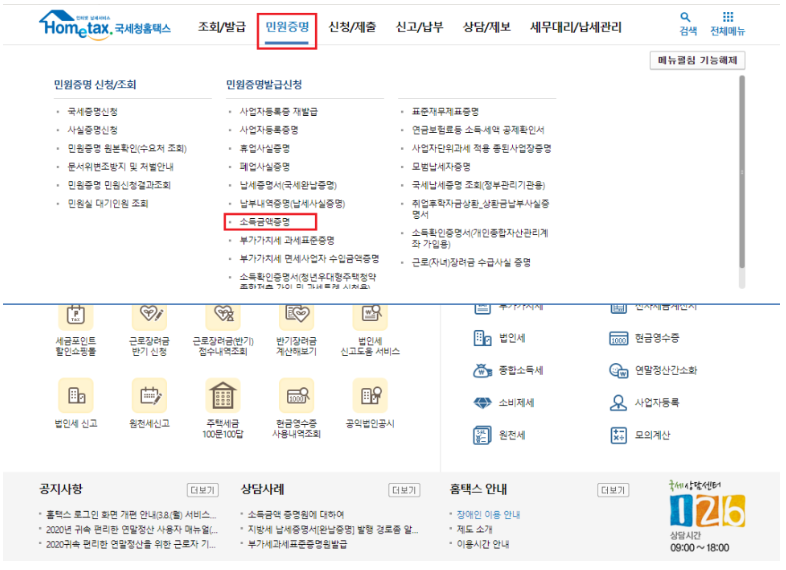Select 사실증명신청 link

tap(93, 130)
